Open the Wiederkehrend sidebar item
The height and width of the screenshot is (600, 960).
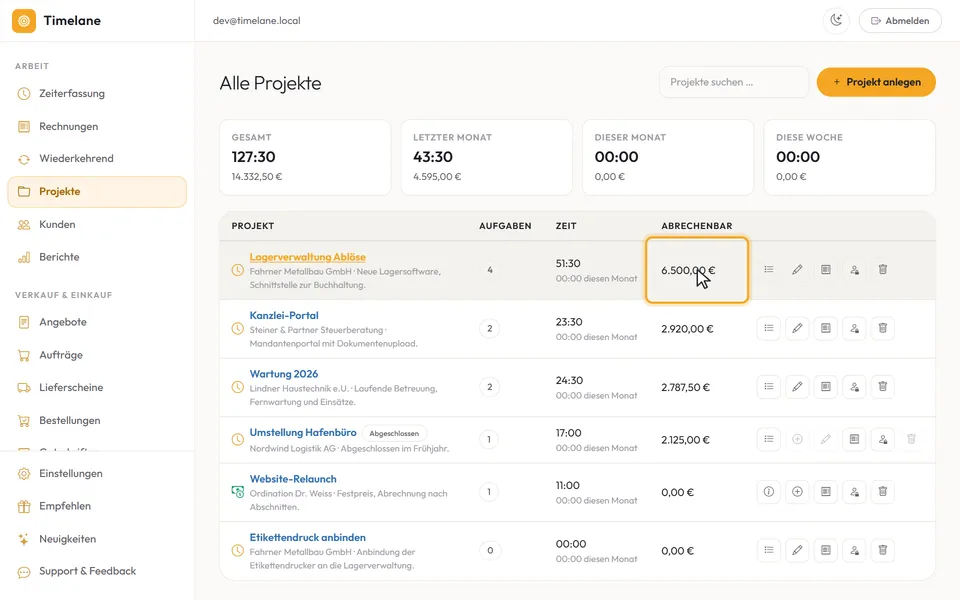click(x=97, y=159)
